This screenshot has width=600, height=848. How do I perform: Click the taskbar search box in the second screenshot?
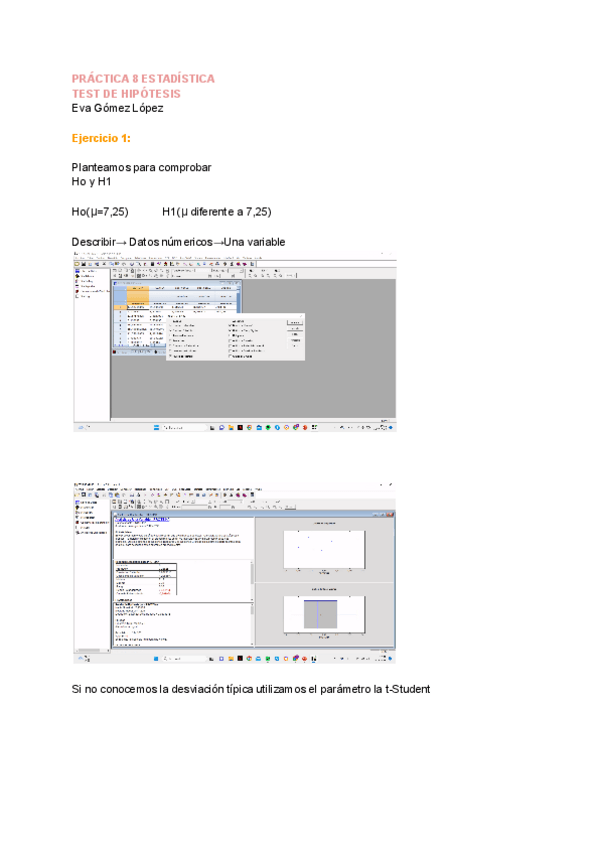tap(184, 659)
